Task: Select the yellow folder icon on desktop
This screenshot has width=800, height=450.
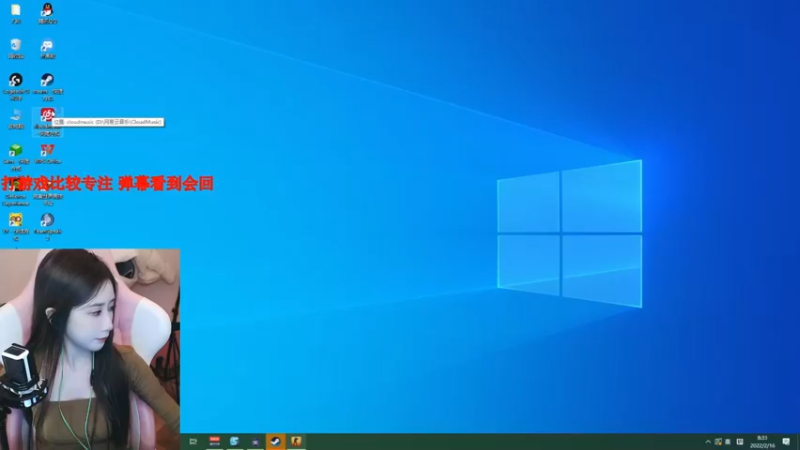Action: [16, 10]
